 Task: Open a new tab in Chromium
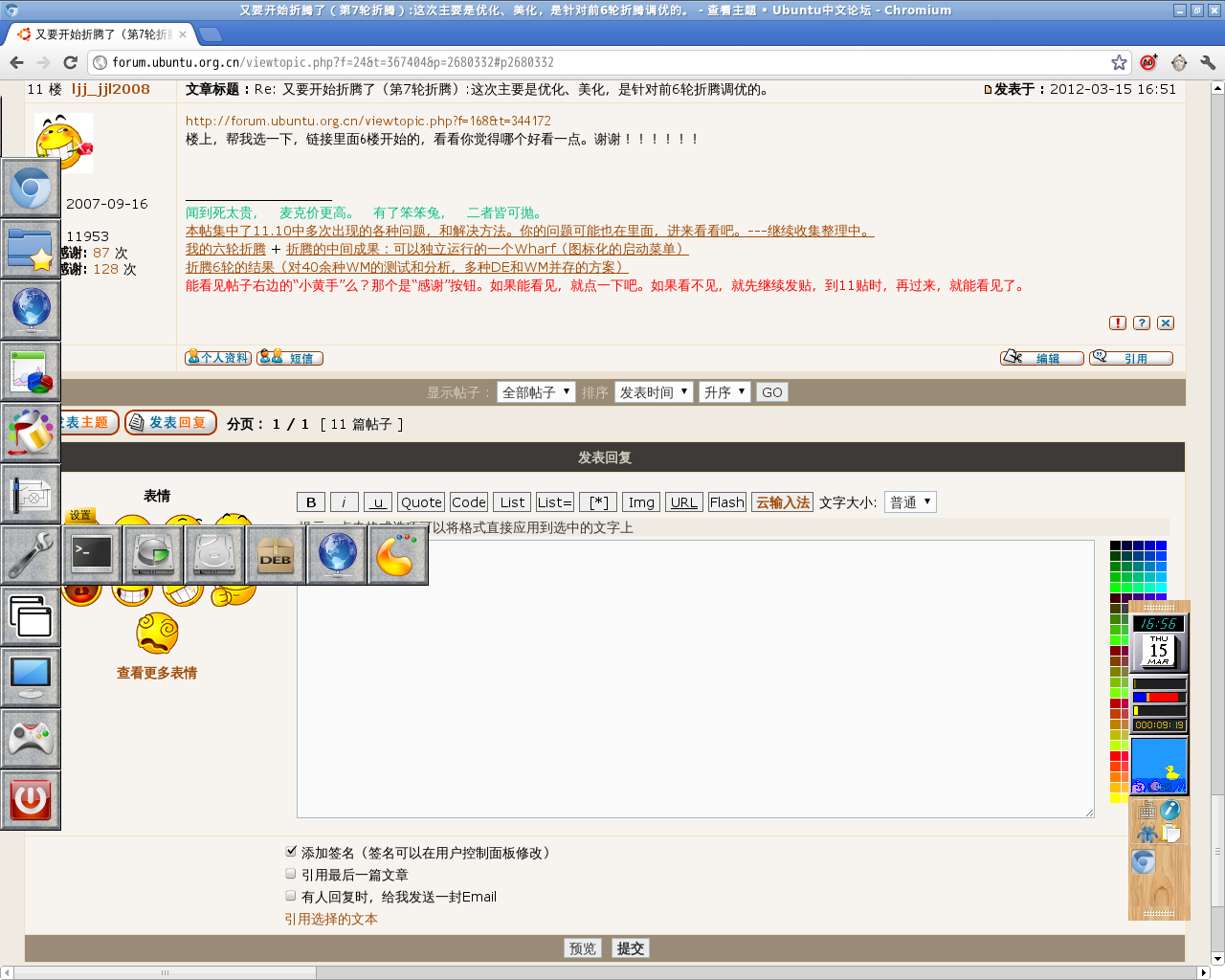pyautogui.click(x=211, y=34)
